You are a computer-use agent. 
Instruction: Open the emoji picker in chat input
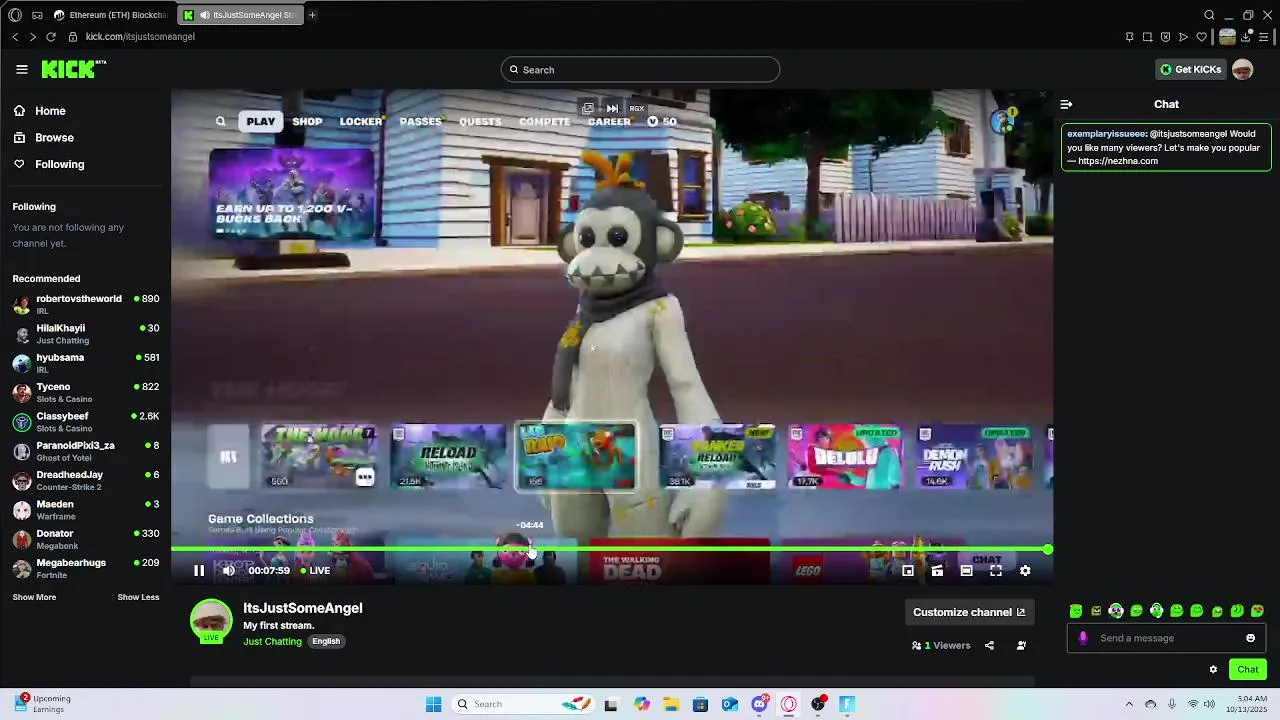pyautogui.click(x=1250, y=638)
